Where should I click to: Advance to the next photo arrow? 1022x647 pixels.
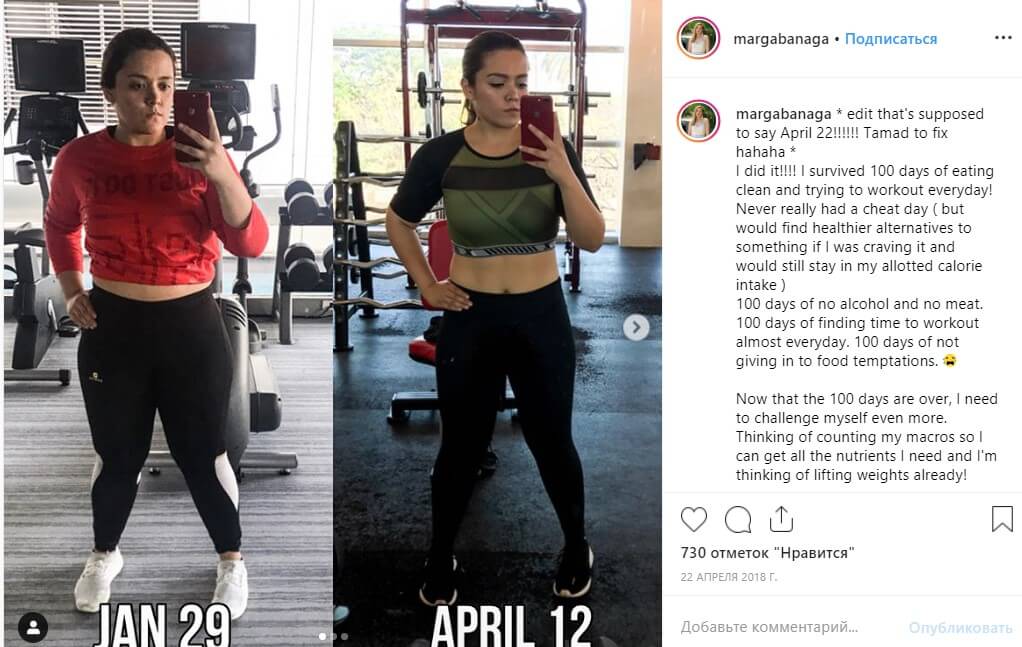point(636,327)
